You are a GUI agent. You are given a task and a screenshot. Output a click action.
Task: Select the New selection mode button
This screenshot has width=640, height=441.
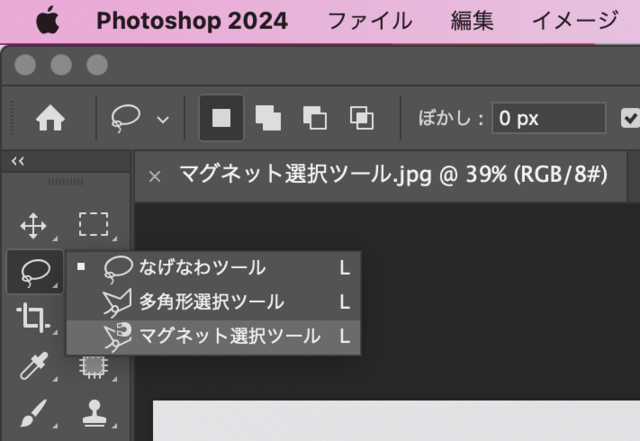tap(221, 118)
